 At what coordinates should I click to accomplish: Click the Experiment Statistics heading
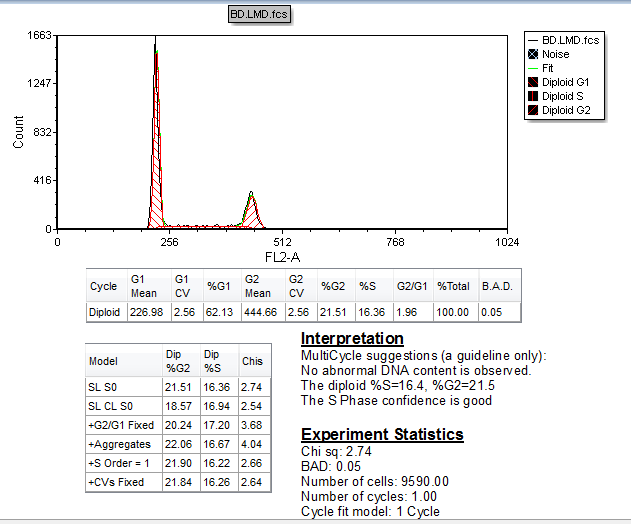(x=382, y=435)
